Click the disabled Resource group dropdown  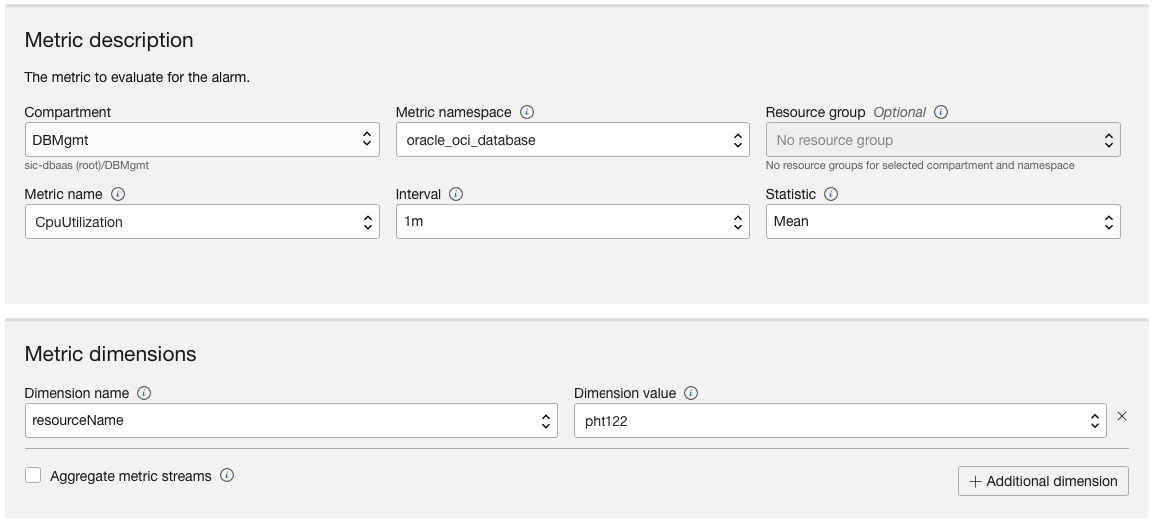point(942,140)
